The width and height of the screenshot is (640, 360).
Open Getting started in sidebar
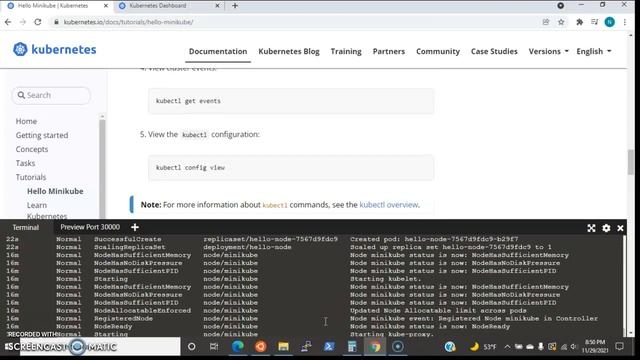click(x=42, y=135)
